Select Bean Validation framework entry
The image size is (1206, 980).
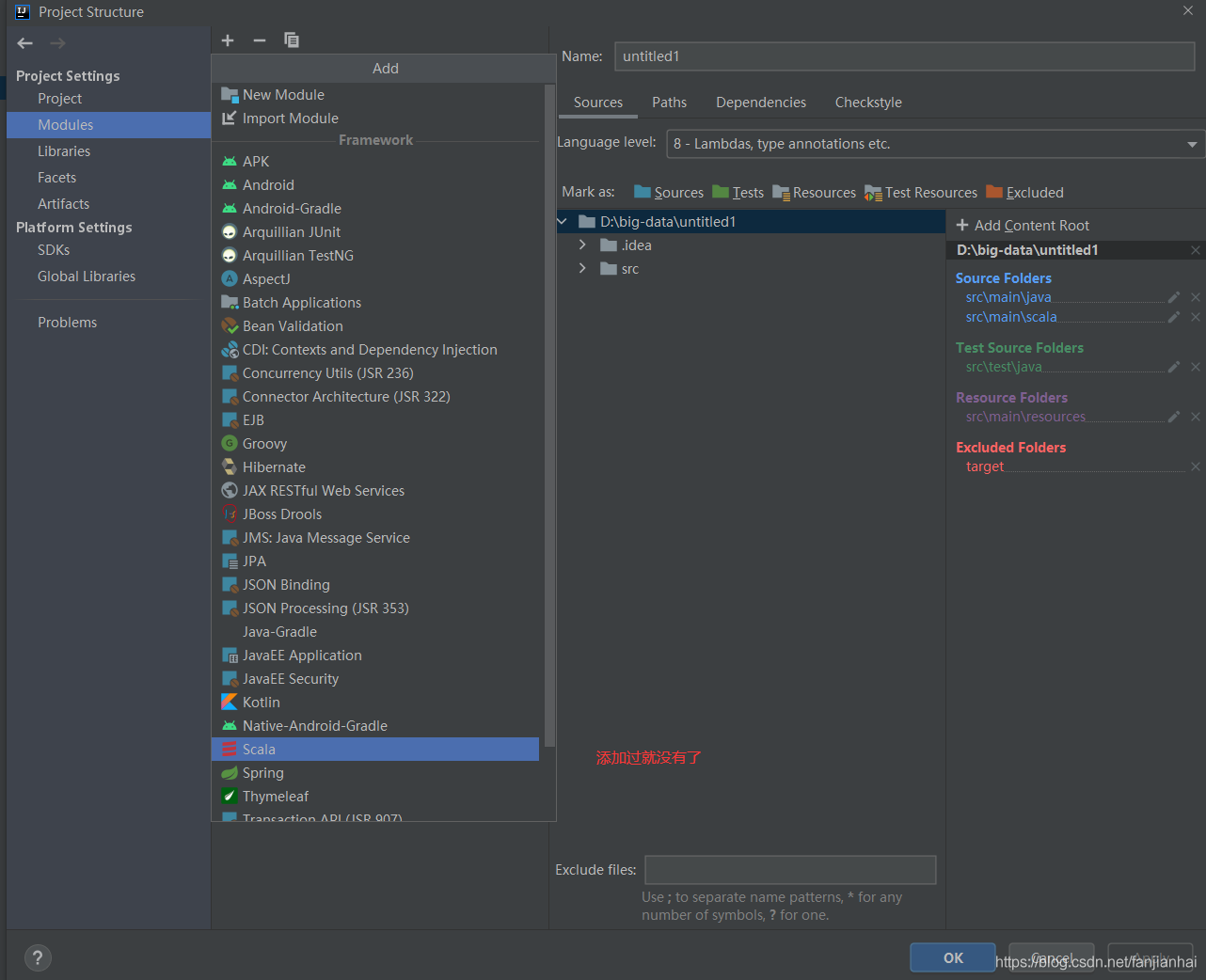[x=375, y=326]
